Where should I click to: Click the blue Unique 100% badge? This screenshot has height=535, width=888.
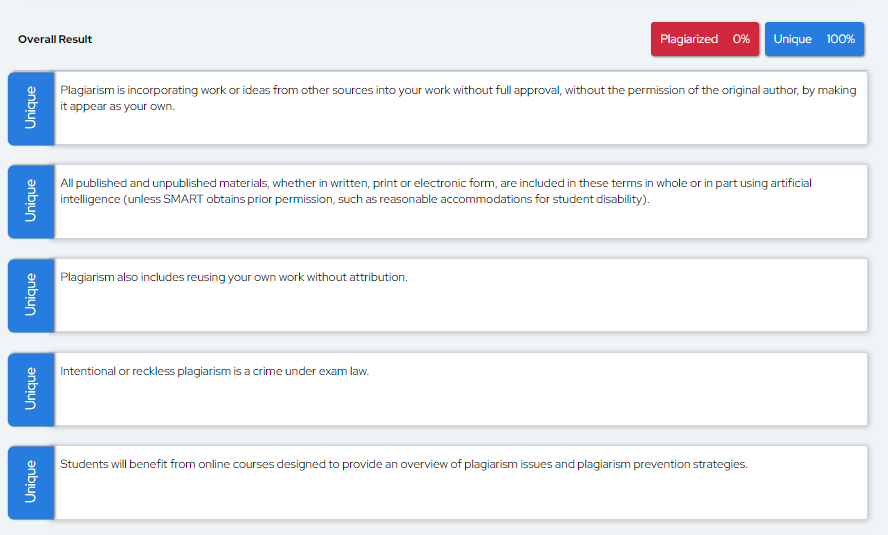click(814, 39)
